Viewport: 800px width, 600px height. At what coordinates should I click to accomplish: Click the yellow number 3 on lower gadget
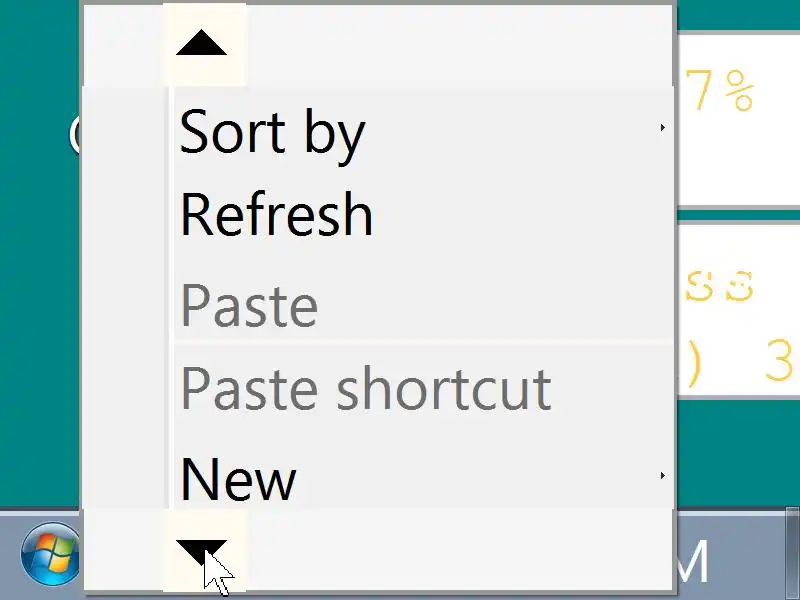(779, 362)
